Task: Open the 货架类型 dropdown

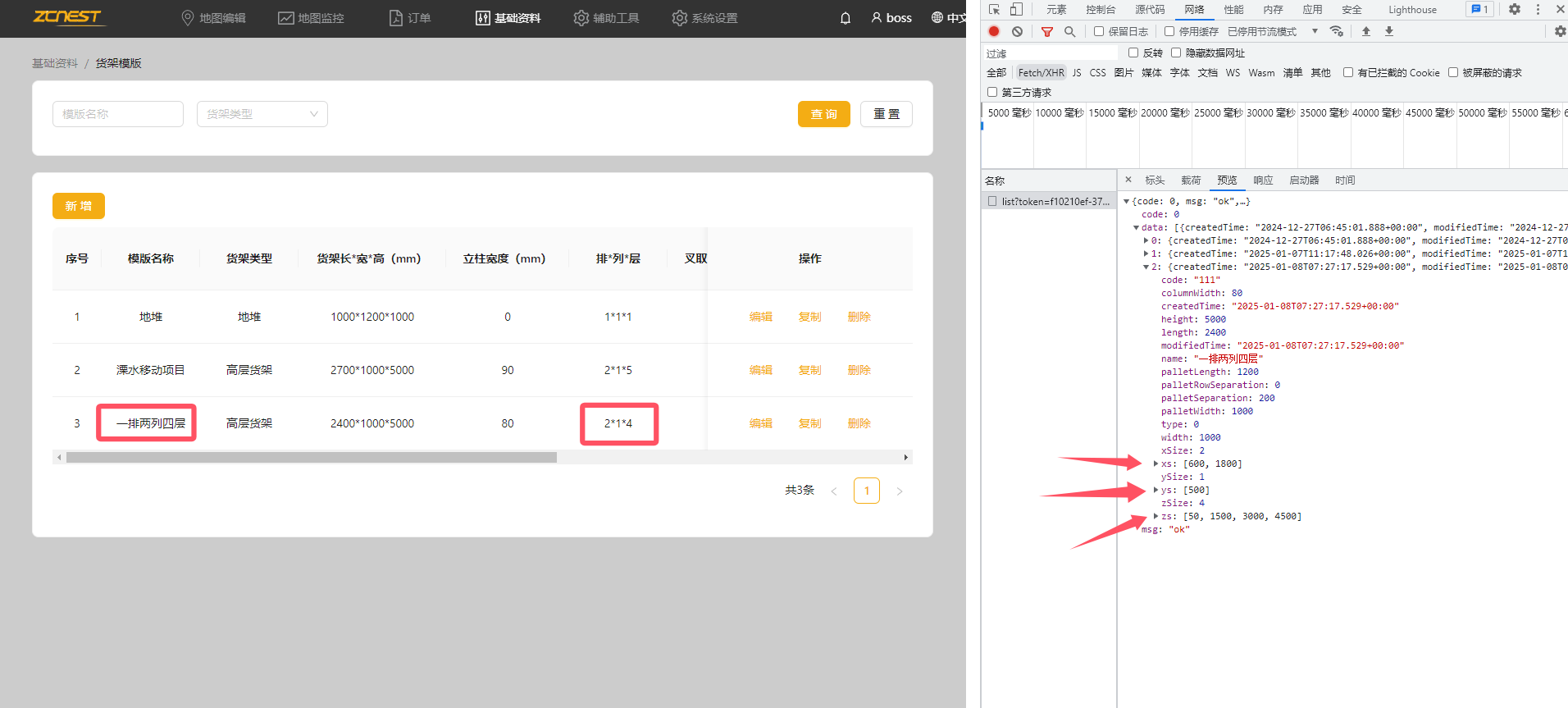Action: [262, 114]
